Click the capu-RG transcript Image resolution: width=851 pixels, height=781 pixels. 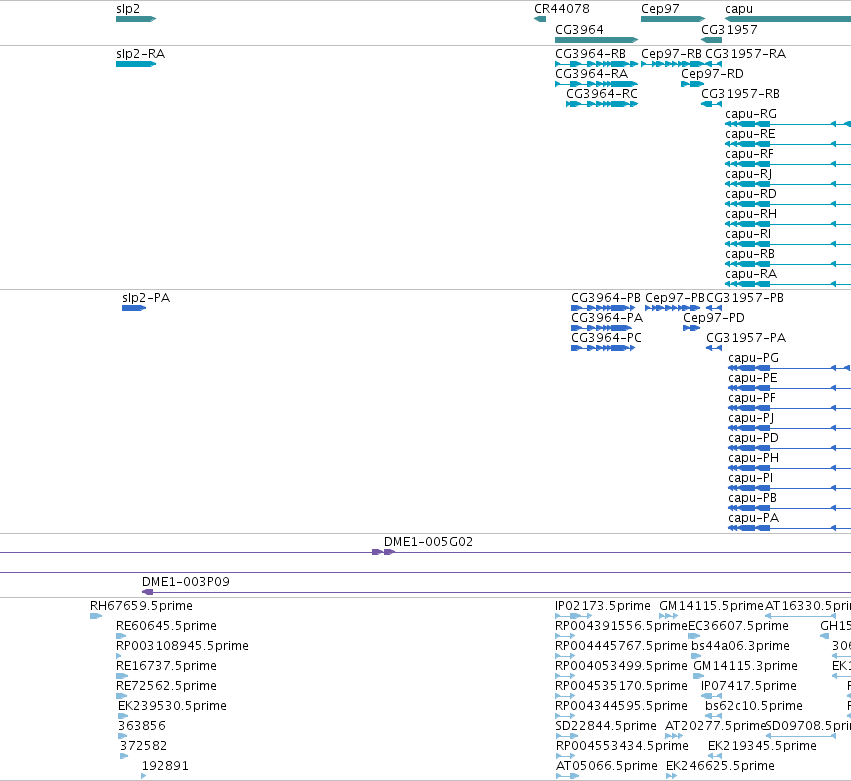[788, 124]
